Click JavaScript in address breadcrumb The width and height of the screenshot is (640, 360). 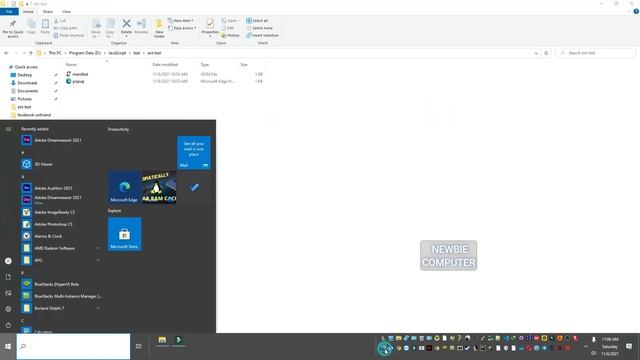(x=117, y=53)
